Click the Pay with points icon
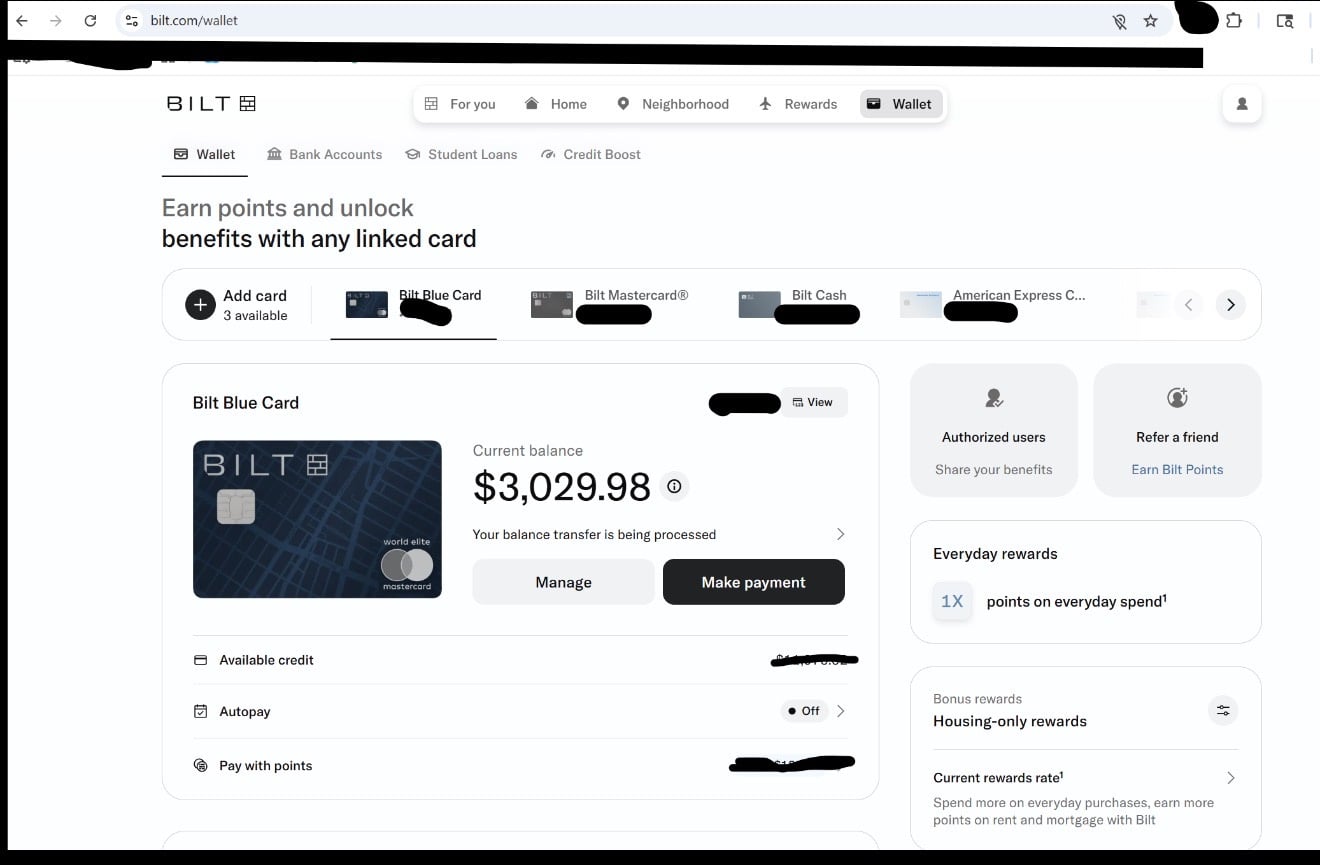Image resolution: width=1320 pixels, height=865 pixels. click(200, 766)
